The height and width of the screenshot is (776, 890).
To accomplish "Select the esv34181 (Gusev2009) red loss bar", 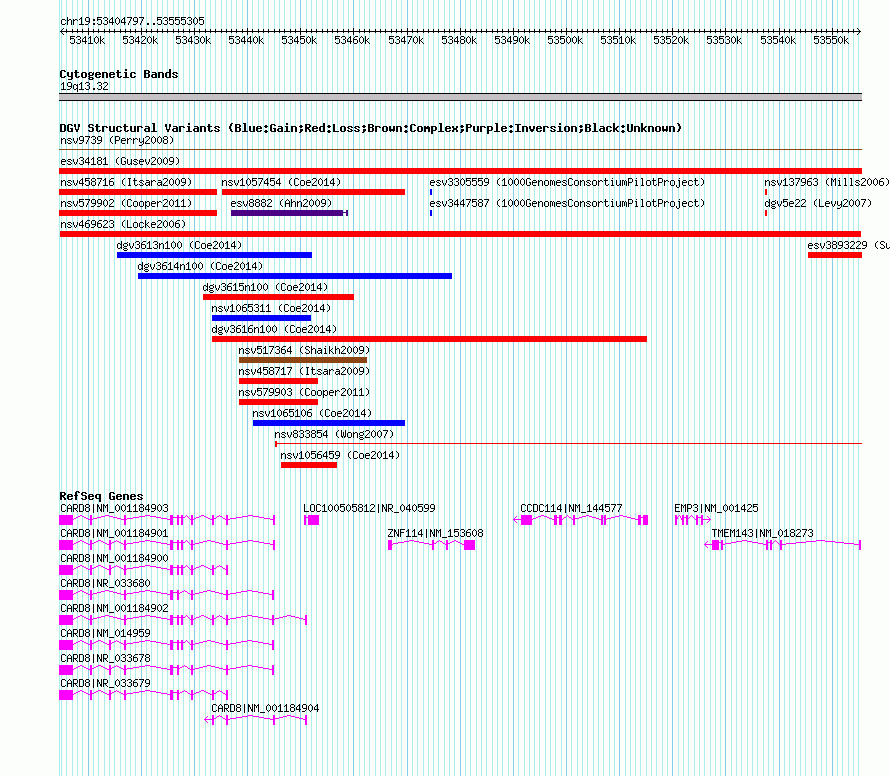I will click(460, 171).
